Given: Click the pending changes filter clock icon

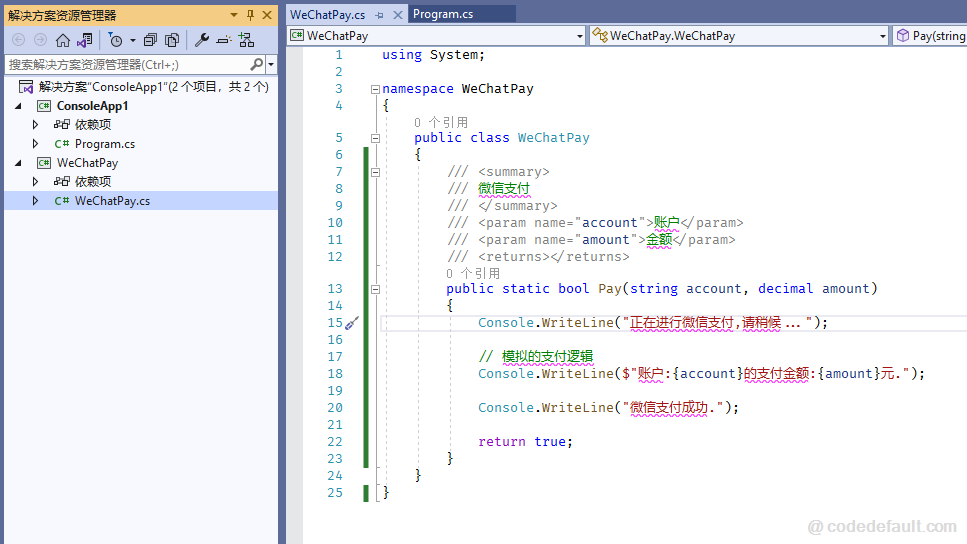Looking at the screenshot, I should pos(115,40).
